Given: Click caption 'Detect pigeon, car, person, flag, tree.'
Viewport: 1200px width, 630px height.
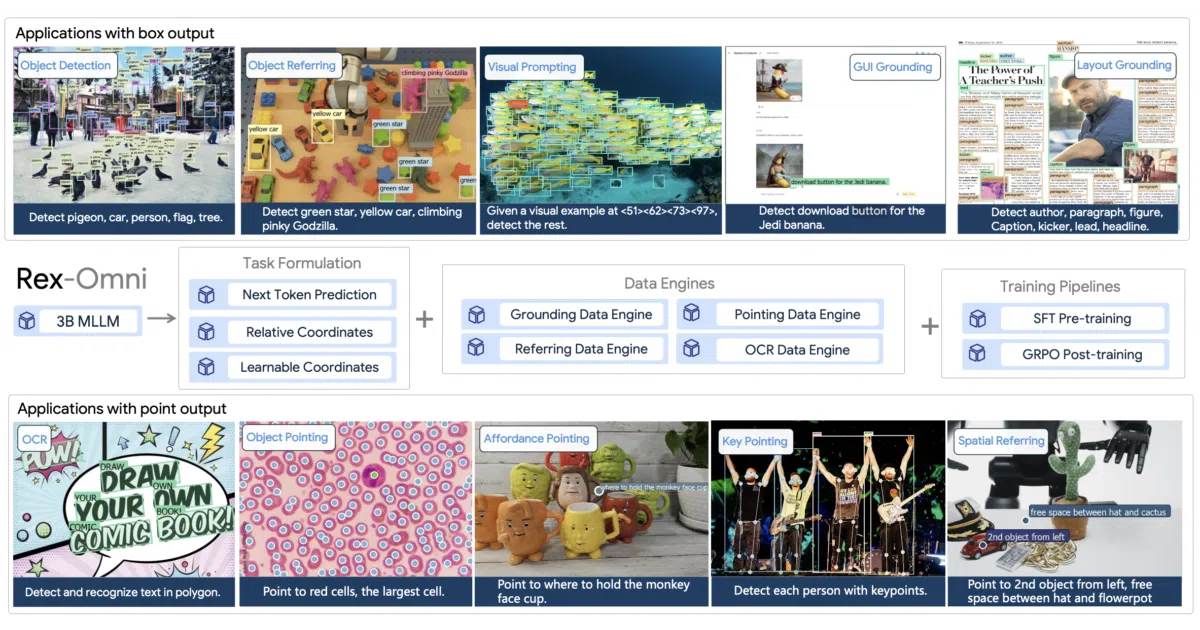Looking at the screenshot, I should [125, 217].
